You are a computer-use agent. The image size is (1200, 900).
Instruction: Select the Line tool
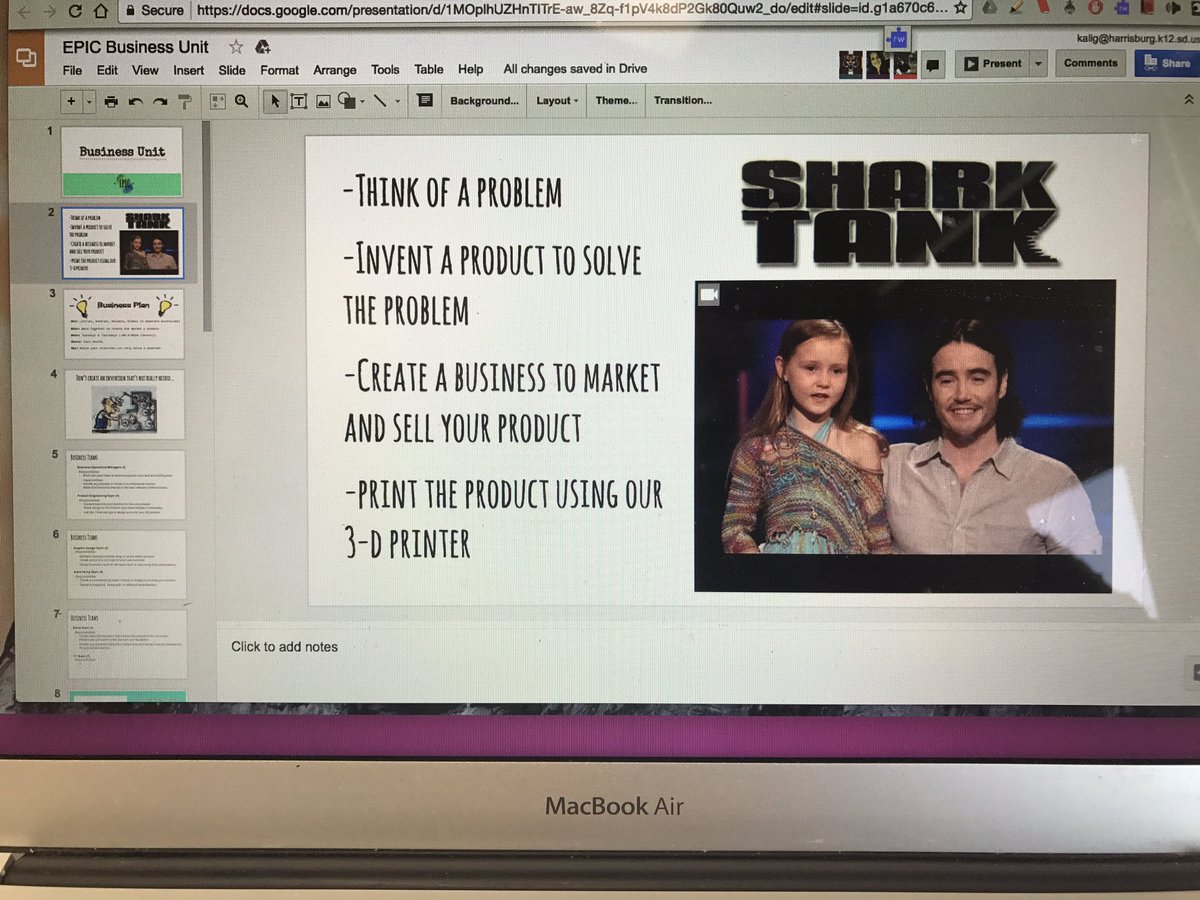381,101
